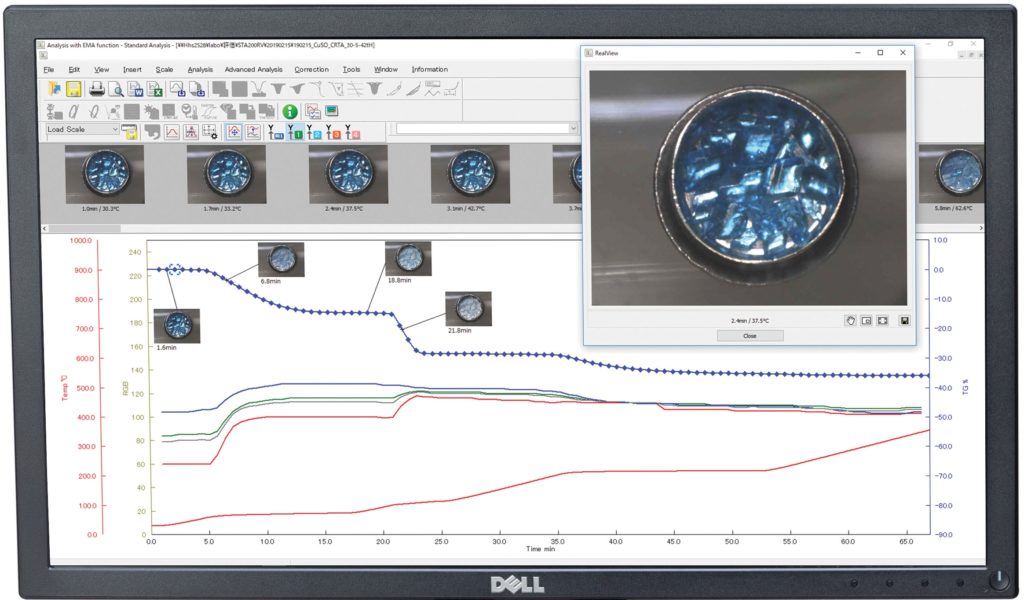Toggle the green Y-axis 1 button
Screen dimensions: 1024x600
coord(297,131)
